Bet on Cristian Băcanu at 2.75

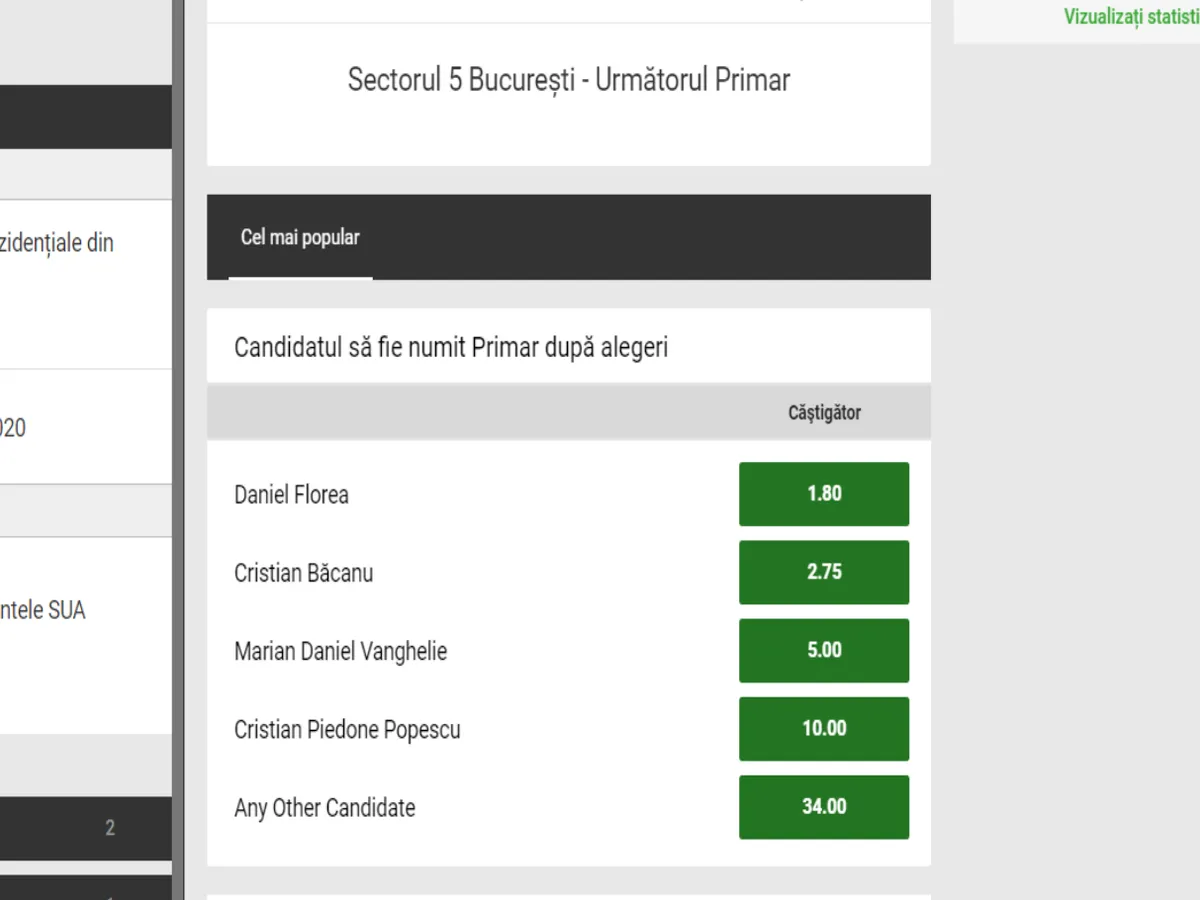pyautogui.click(x=823, y=572)
